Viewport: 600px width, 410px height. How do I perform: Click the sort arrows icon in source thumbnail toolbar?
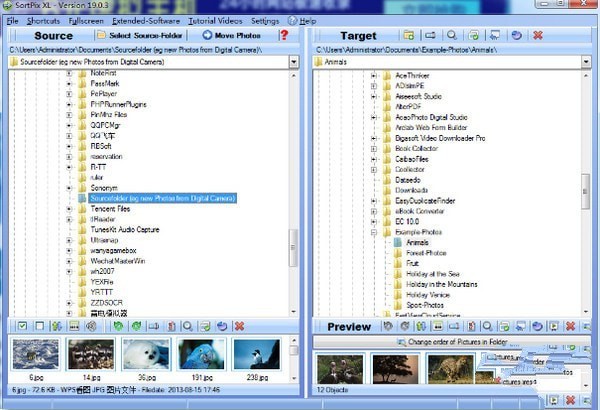[x=57, y=326]
